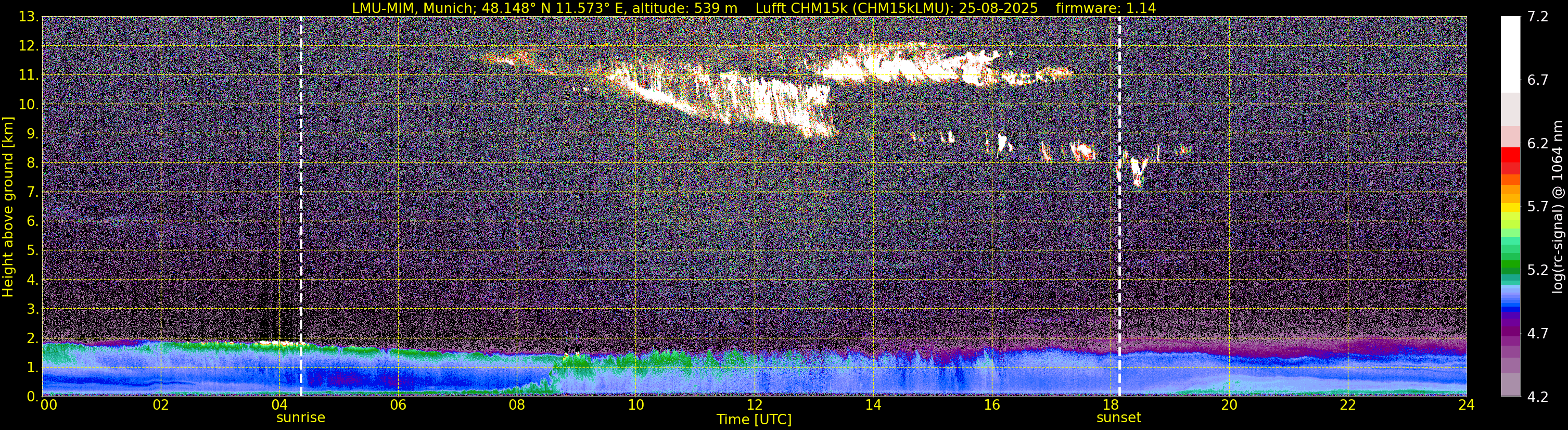1568x430 pixels.
Task: Click the instrument date '25-08-2025' in the title
Action: [x=998, y=8]
